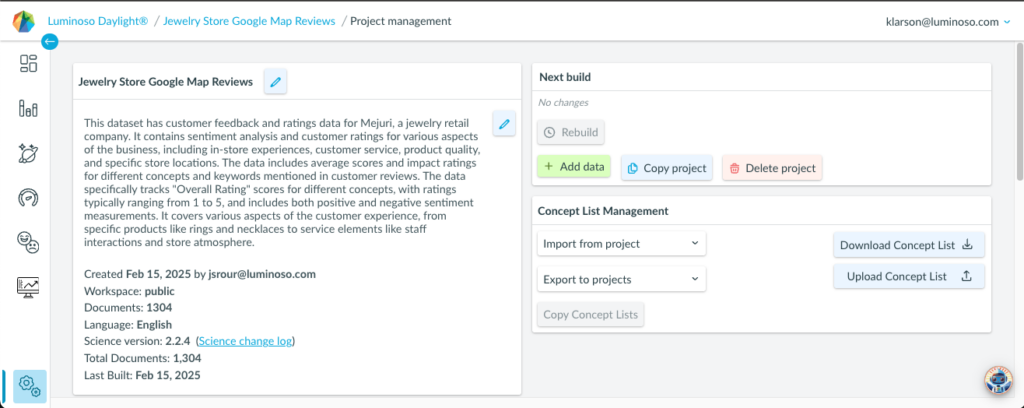Image resolution: width=1024 pixels, height=408 pixels.
Task: Click the Language: English text
Action: pyautogui.click(x=128, y=324)
